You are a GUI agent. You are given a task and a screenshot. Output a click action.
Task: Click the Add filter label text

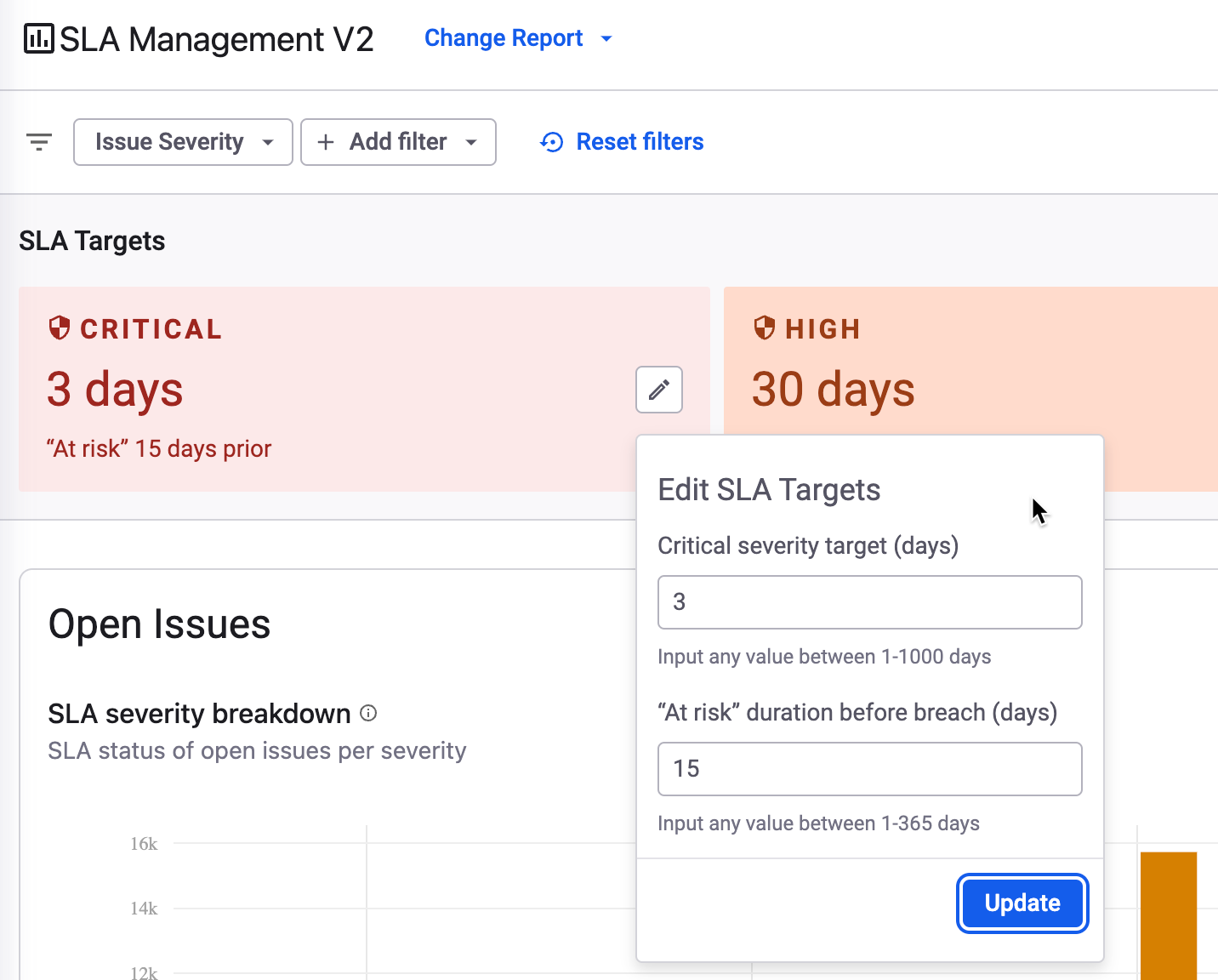click(398, 142)
